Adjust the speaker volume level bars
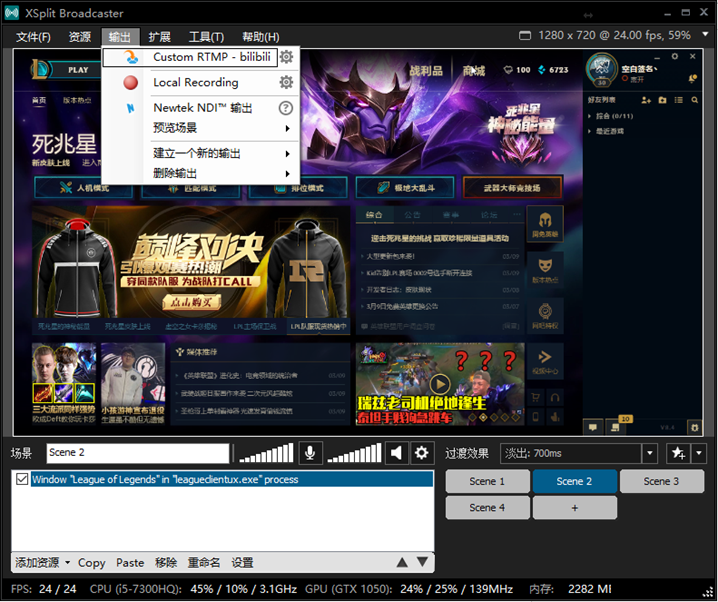The width and height of the screenshot is (718, 602). 354,453
